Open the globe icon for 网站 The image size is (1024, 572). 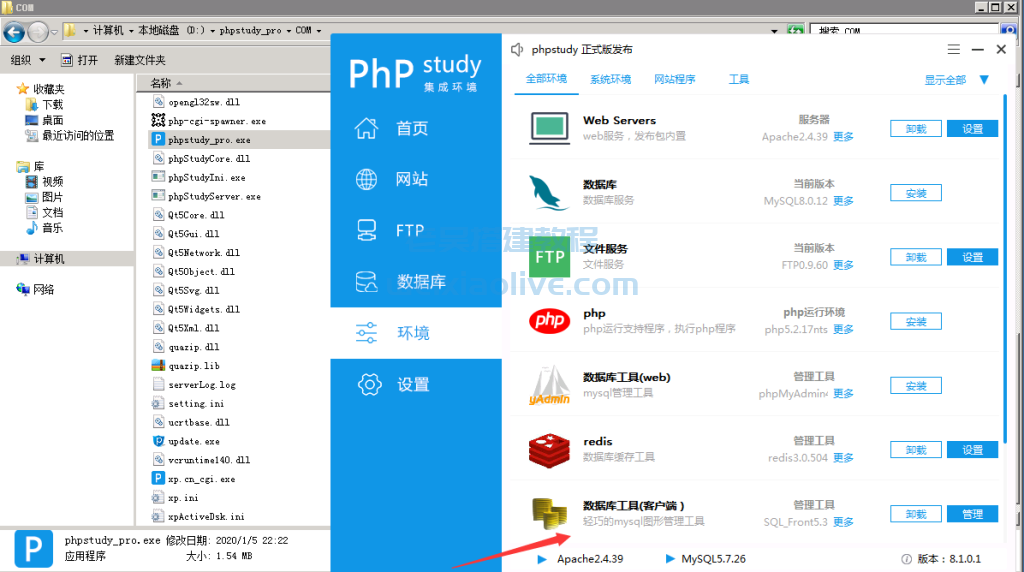pos(367,179)
